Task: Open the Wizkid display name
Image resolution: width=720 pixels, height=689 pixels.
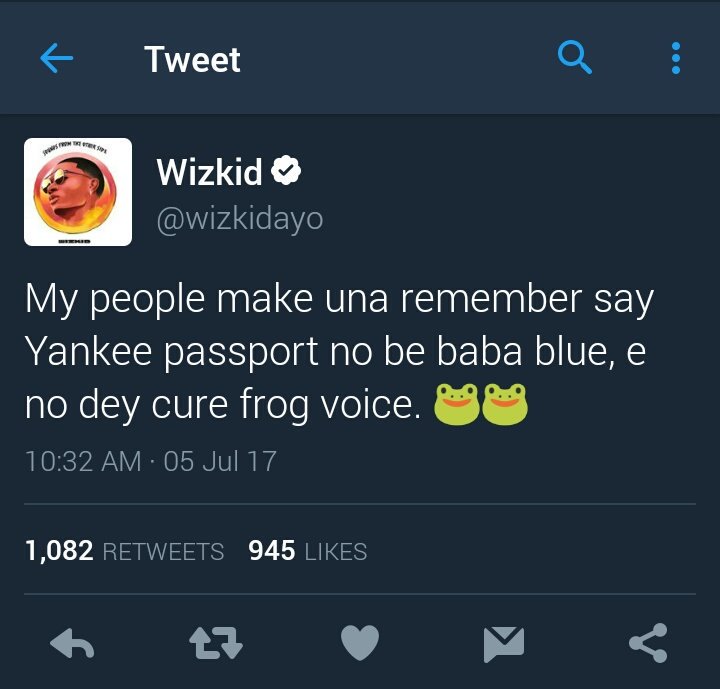Action: click(x=209, y=172)
